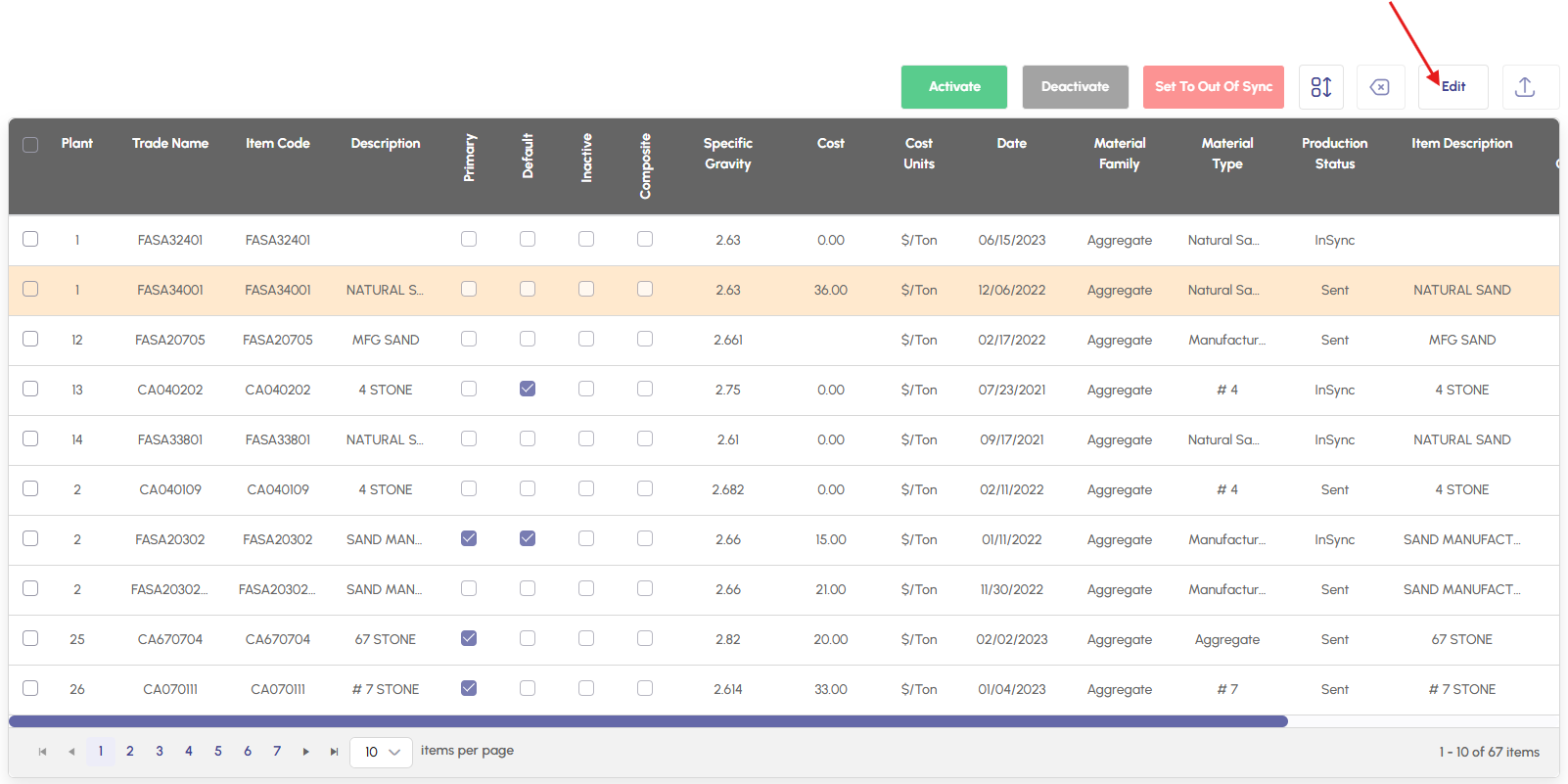The image size is (1568, 784).
Task: Sort by the Specific Gravity column header
Action: click(727, 154)
